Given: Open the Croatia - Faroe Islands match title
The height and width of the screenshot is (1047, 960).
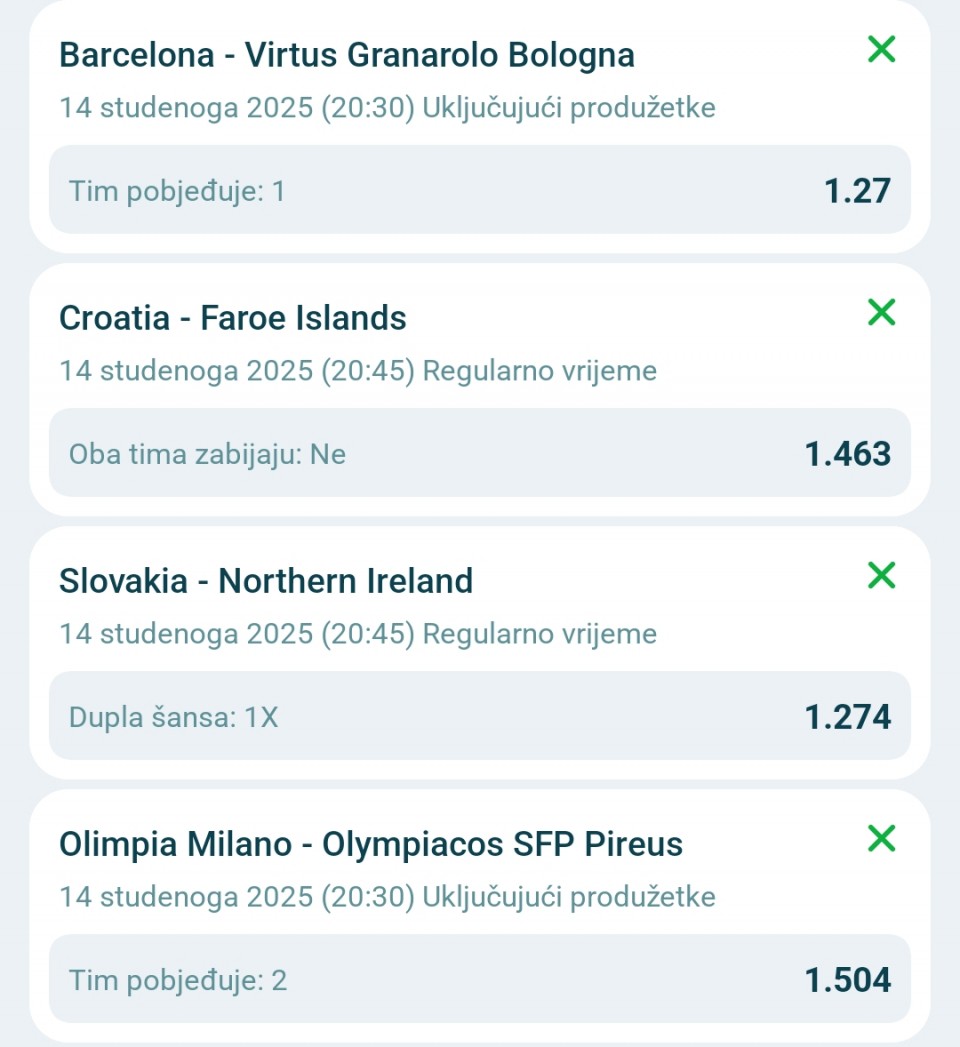Looking at the screenshot, I should pyautogui.click(x=232, y=318).
